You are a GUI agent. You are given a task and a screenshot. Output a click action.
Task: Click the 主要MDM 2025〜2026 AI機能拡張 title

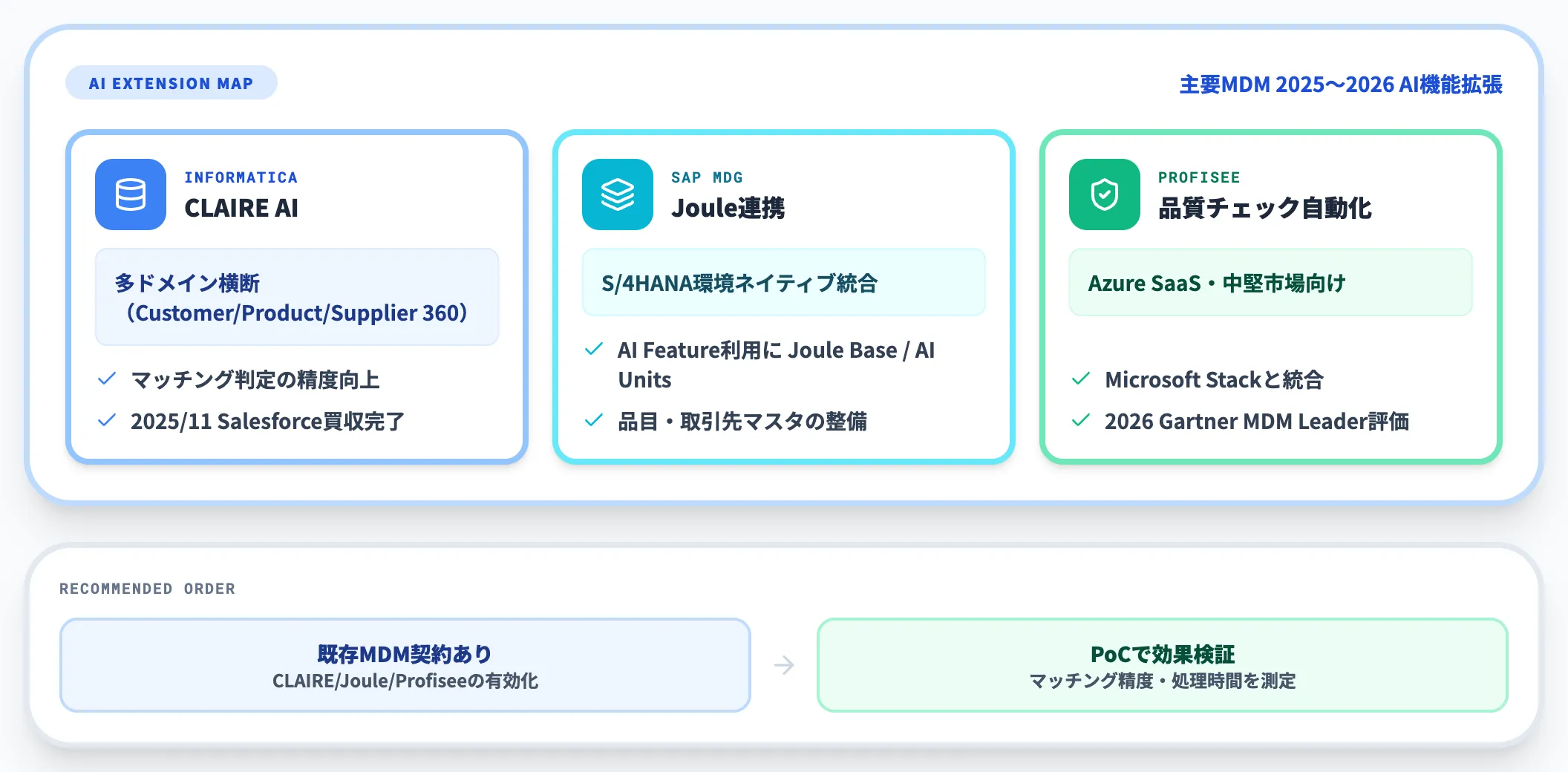coord(1341,85)
